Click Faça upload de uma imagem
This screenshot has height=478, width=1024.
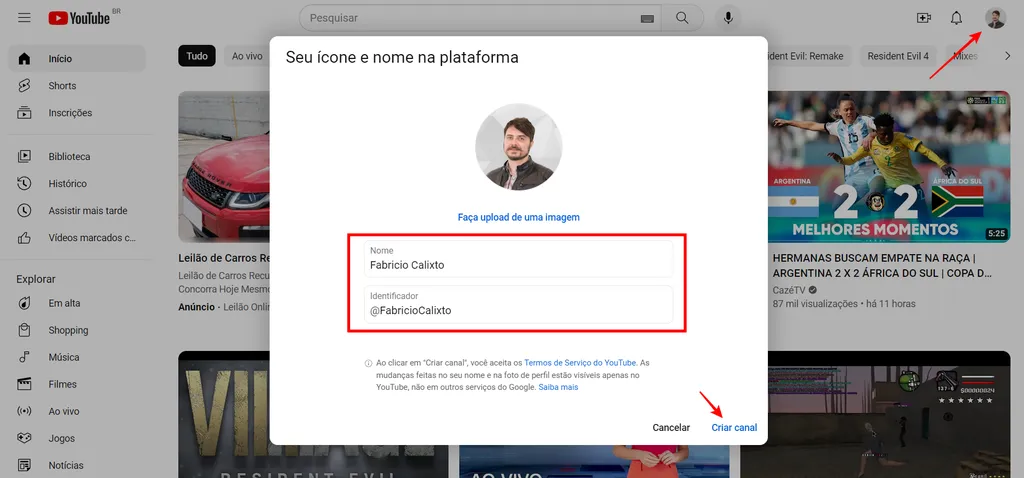519,217
